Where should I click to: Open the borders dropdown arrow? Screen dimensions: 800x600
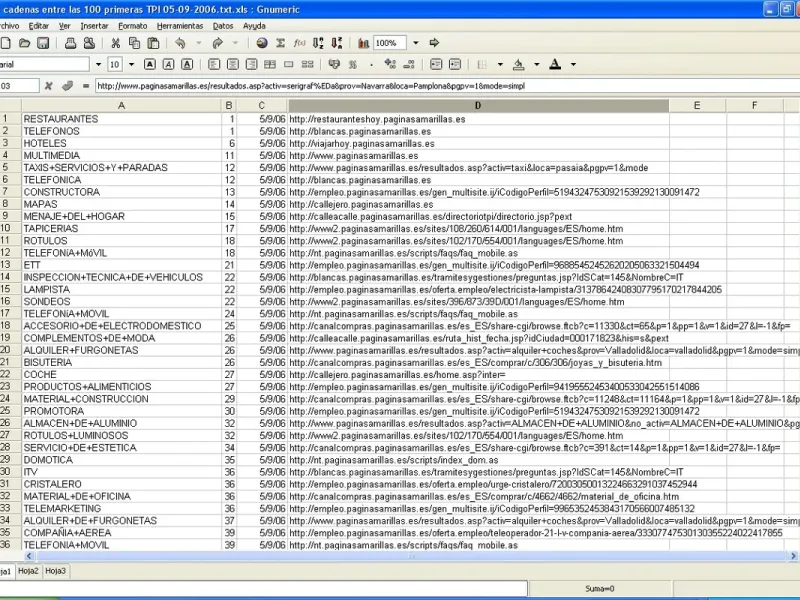(500, 64)
